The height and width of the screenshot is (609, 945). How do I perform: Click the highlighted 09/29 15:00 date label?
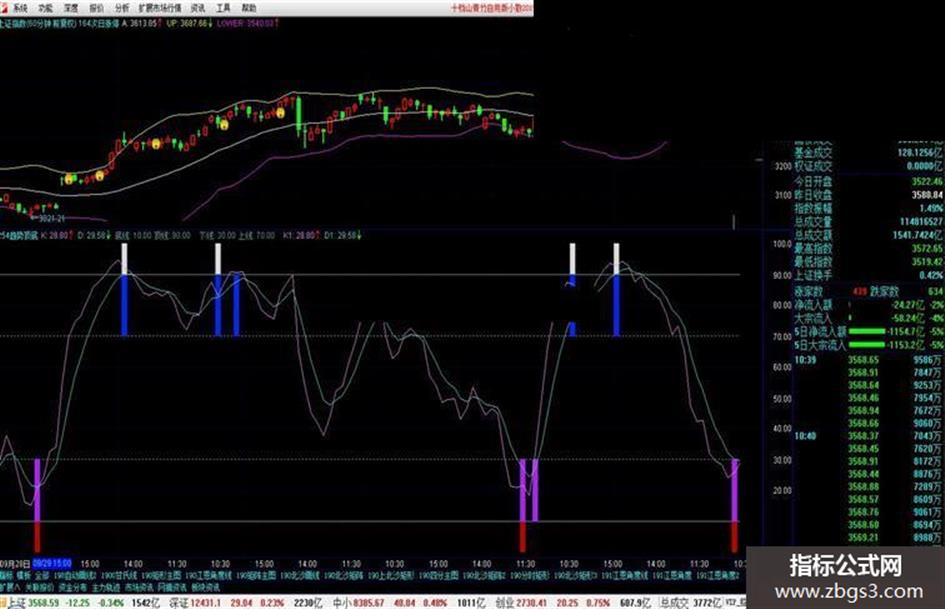[x=52, y=564]
